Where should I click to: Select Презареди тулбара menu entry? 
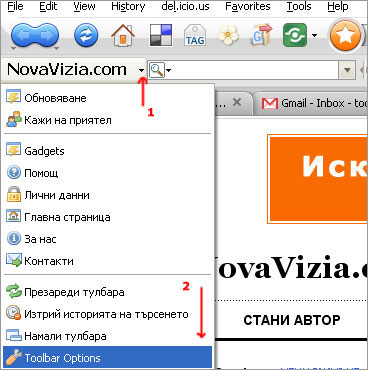pyautogui.click(x=107, y=292)
